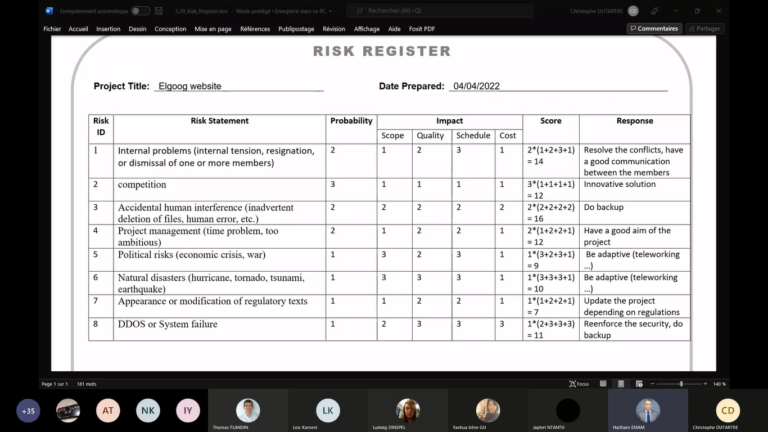Select the Ludwig DINSPEL participant tile
Screen dimensions: 768x432
408,410
